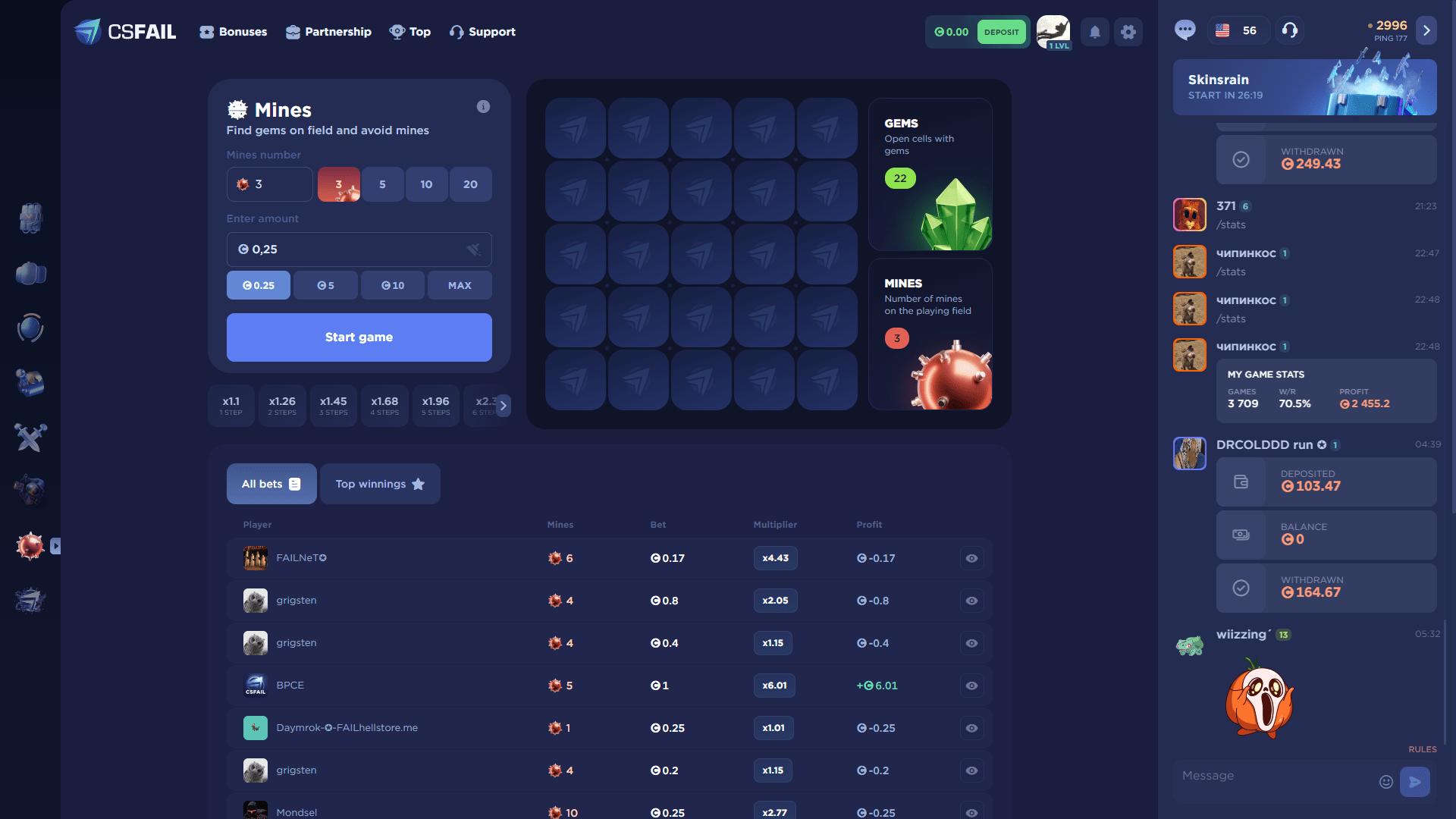Toggle visibility eye icon for BPCE bet row
The width and height of the screenshot is (1456, 819).
pyautogui.click(x=971, y=685)
